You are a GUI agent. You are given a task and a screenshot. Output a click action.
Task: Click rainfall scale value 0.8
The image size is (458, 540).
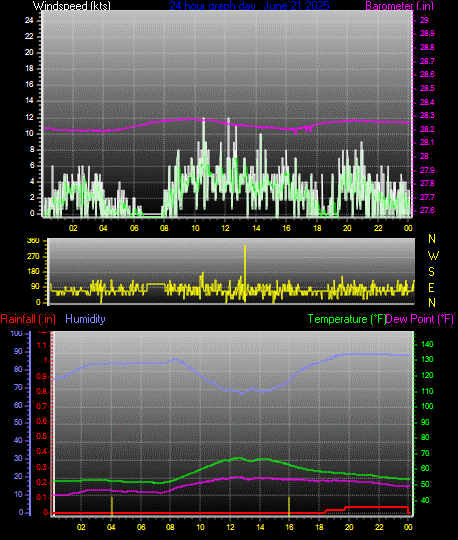click(x=42, y=391)
